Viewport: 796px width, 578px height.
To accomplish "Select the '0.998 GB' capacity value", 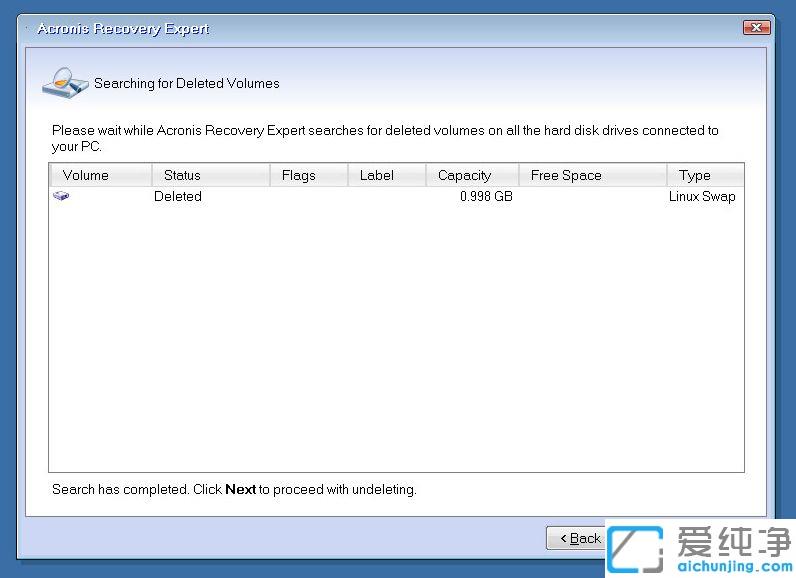I will [486, 196].
